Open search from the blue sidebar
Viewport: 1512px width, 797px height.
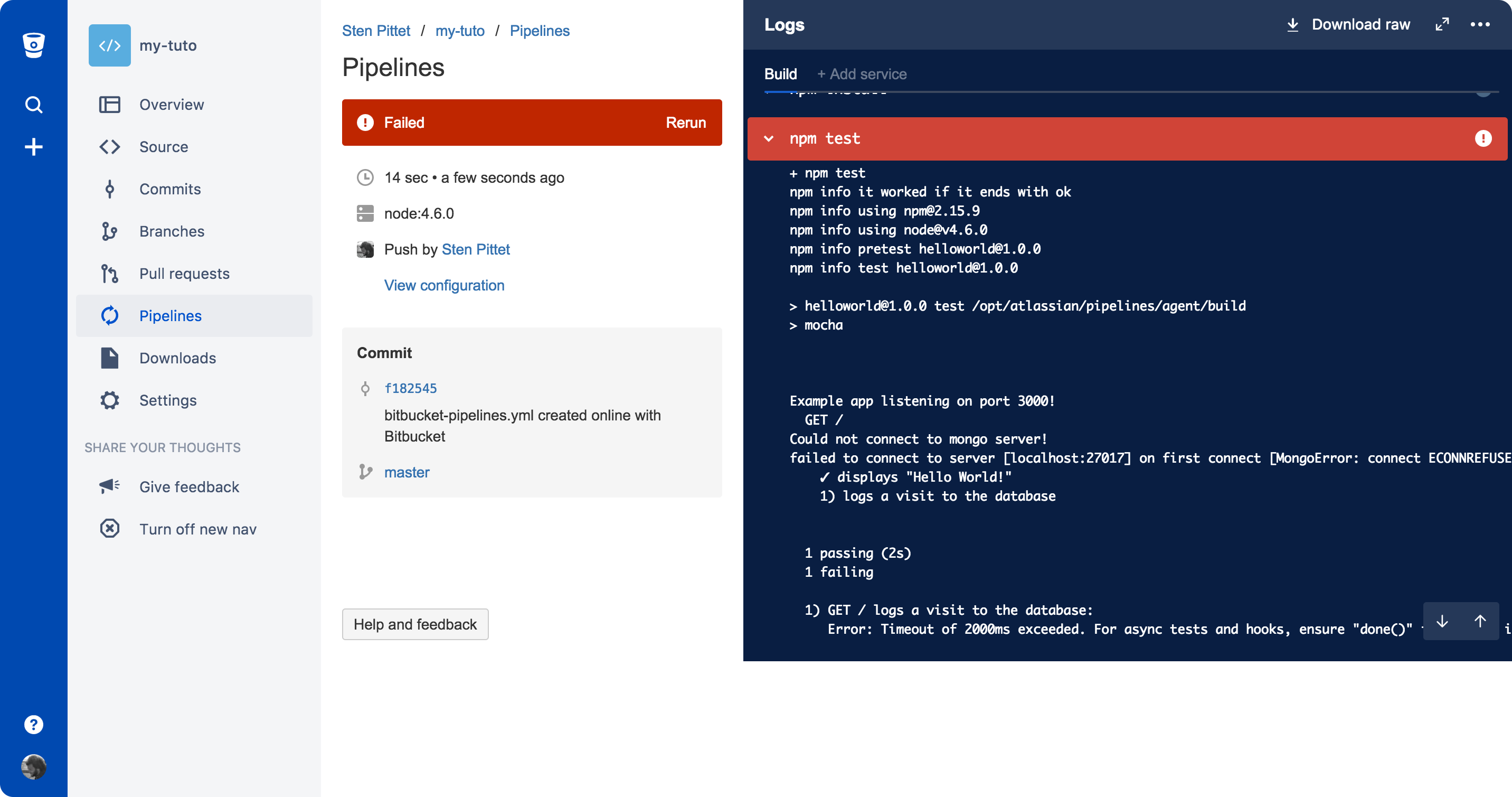tap(33, 105)
